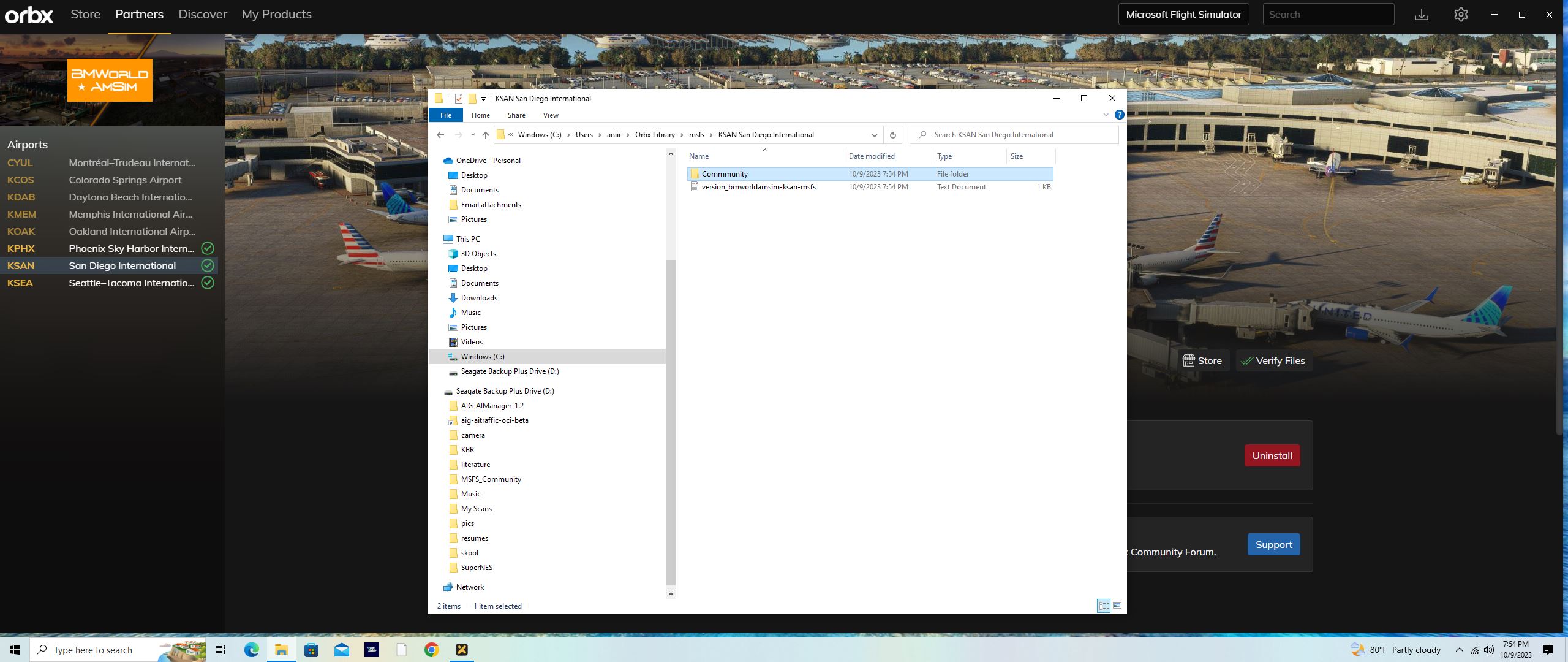Click Search KSAN San Diego International box
This screenshot has width=1568, height=662.
click(x=1014, y=135)
